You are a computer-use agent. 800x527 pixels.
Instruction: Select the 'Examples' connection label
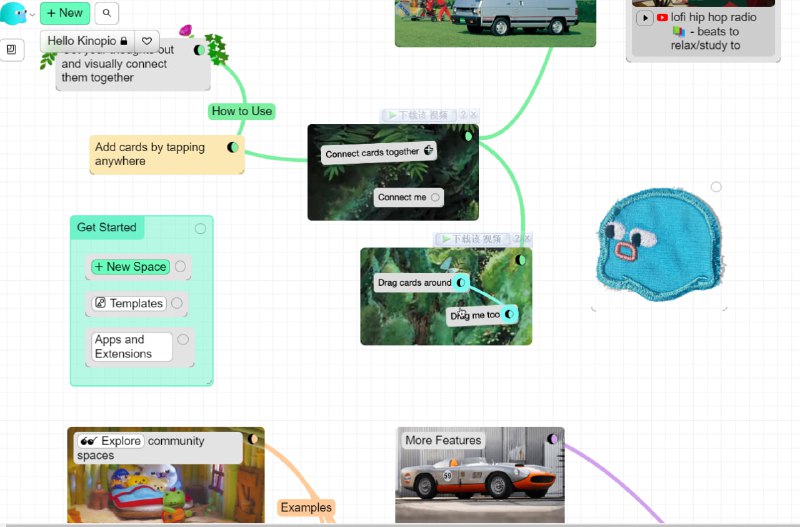(x=306, y=507)
